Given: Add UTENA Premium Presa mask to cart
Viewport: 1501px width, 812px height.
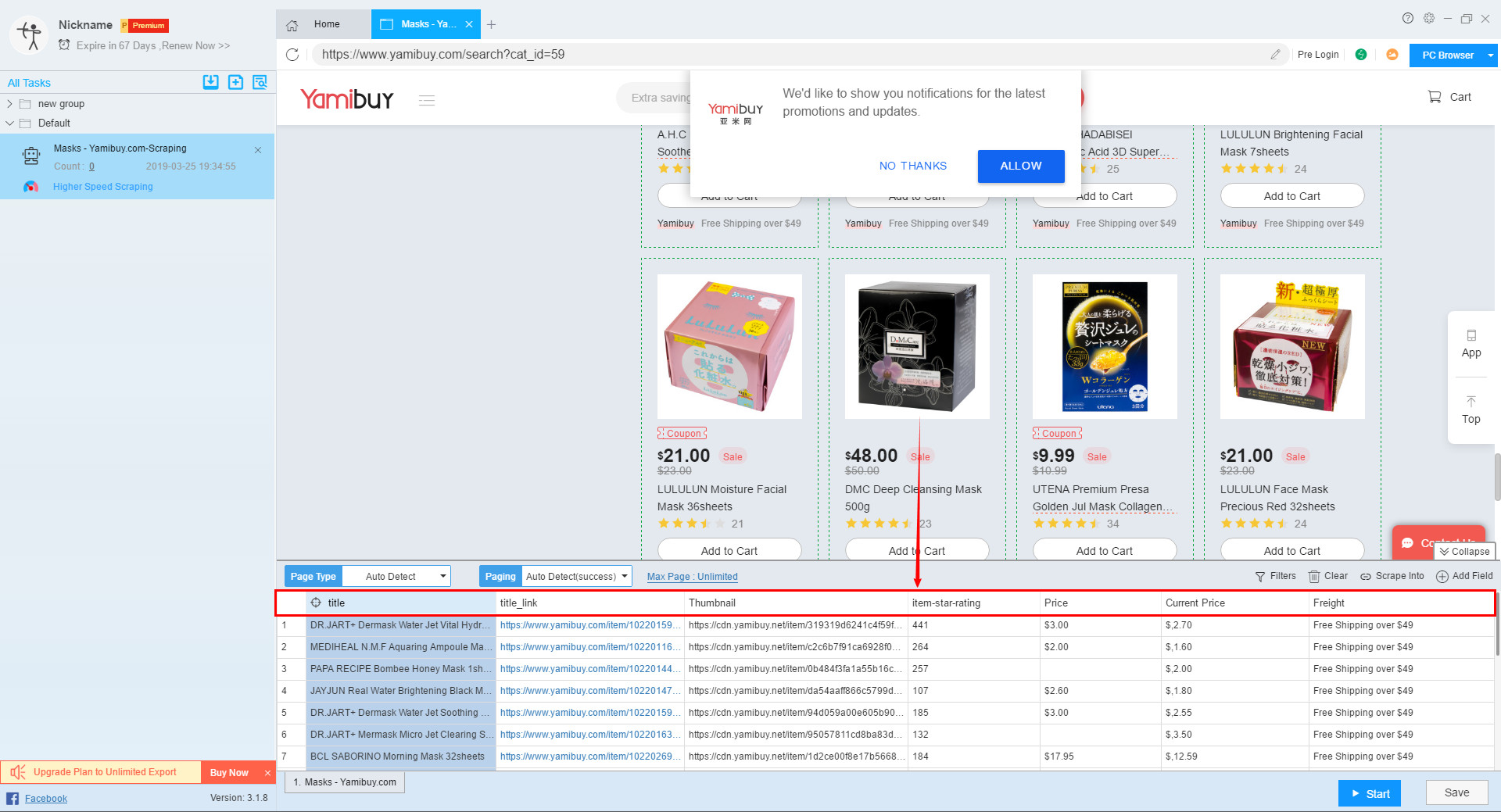Looking at the screenshot, I should tap(1105, 549).
